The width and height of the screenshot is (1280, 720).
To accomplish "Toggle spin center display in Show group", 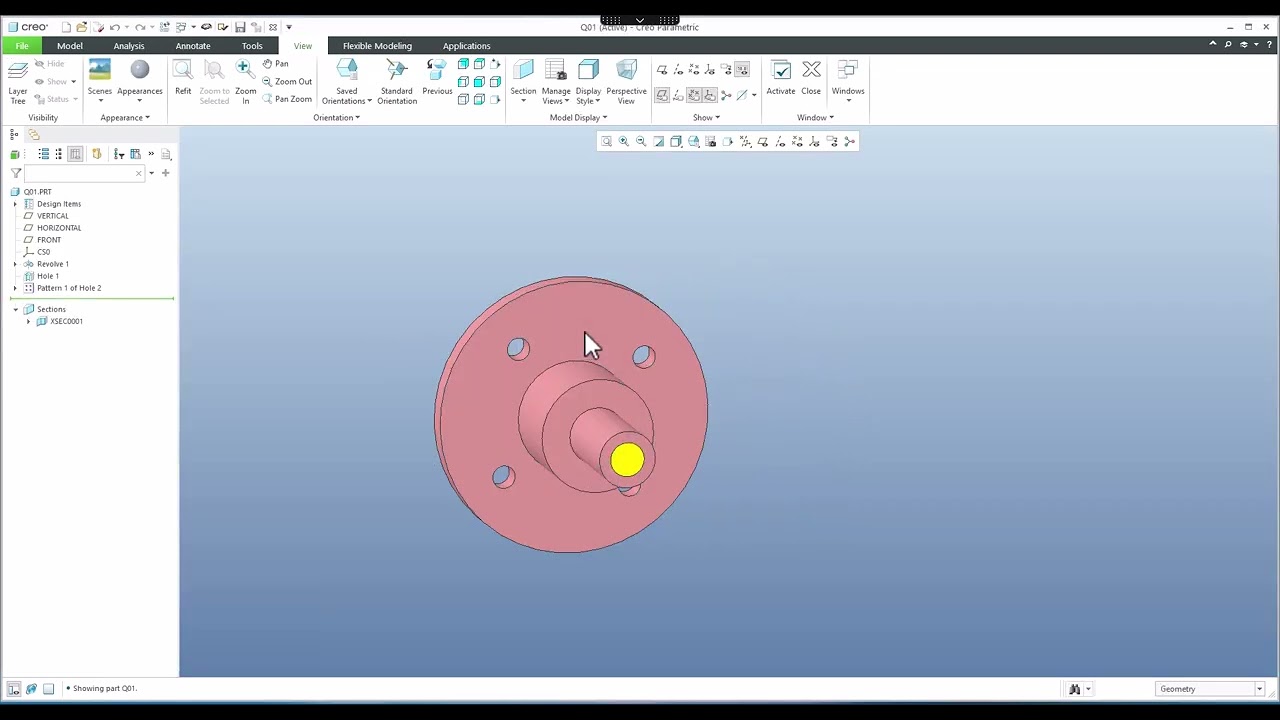I will point(726,95).
